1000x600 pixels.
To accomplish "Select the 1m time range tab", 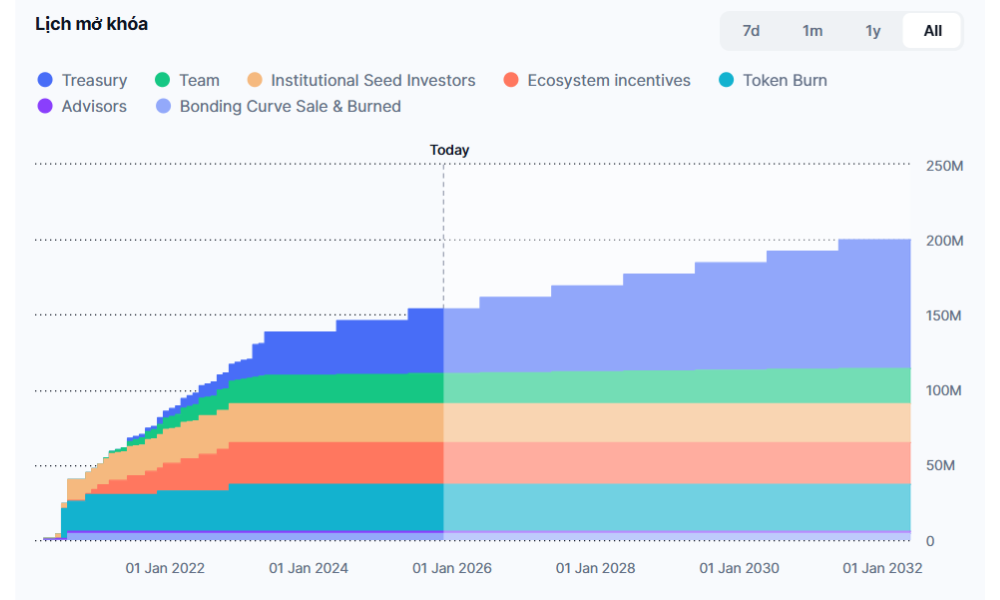I will coord(812,31).
